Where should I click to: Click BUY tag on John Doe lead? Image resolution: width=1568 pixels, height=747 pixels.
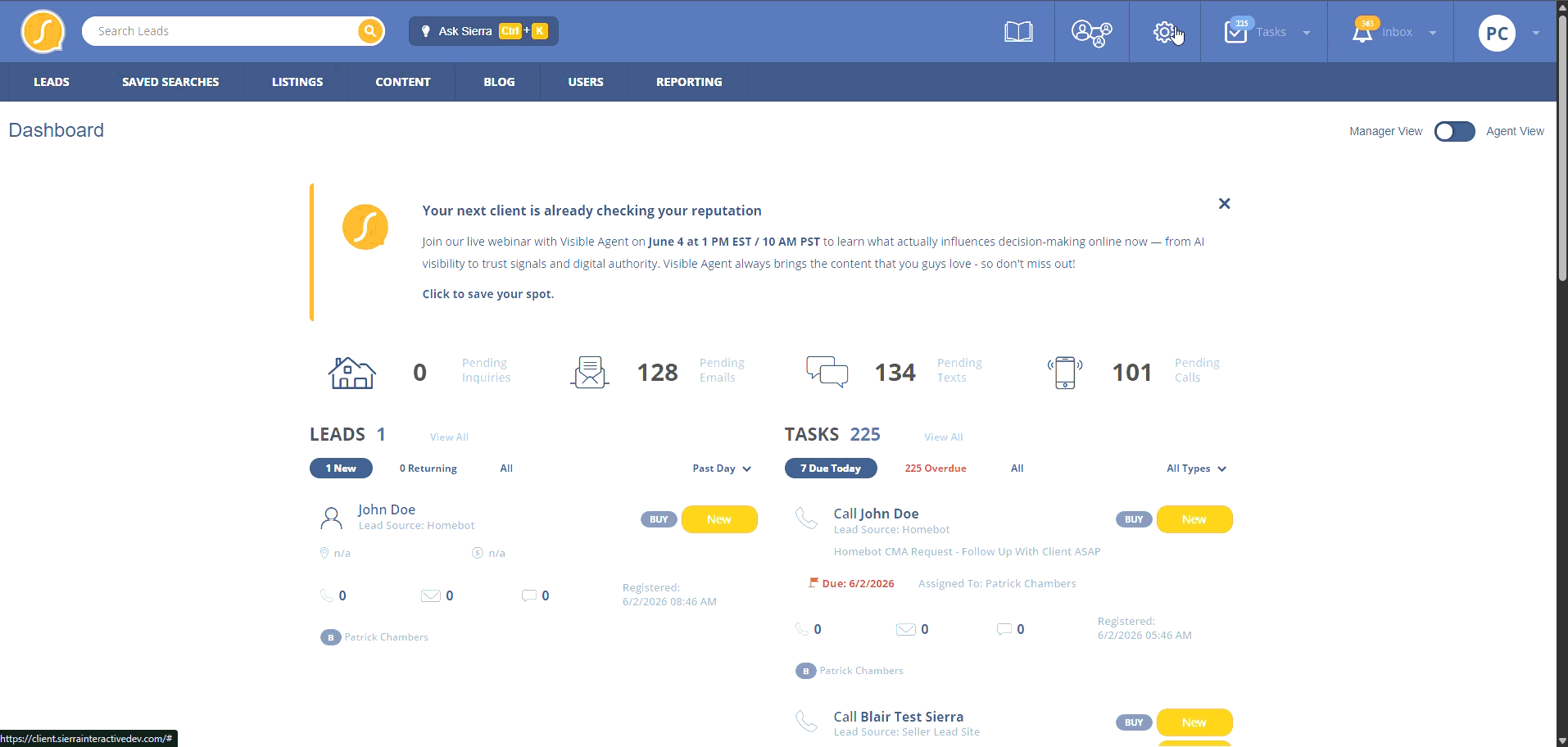pos(659,519)
